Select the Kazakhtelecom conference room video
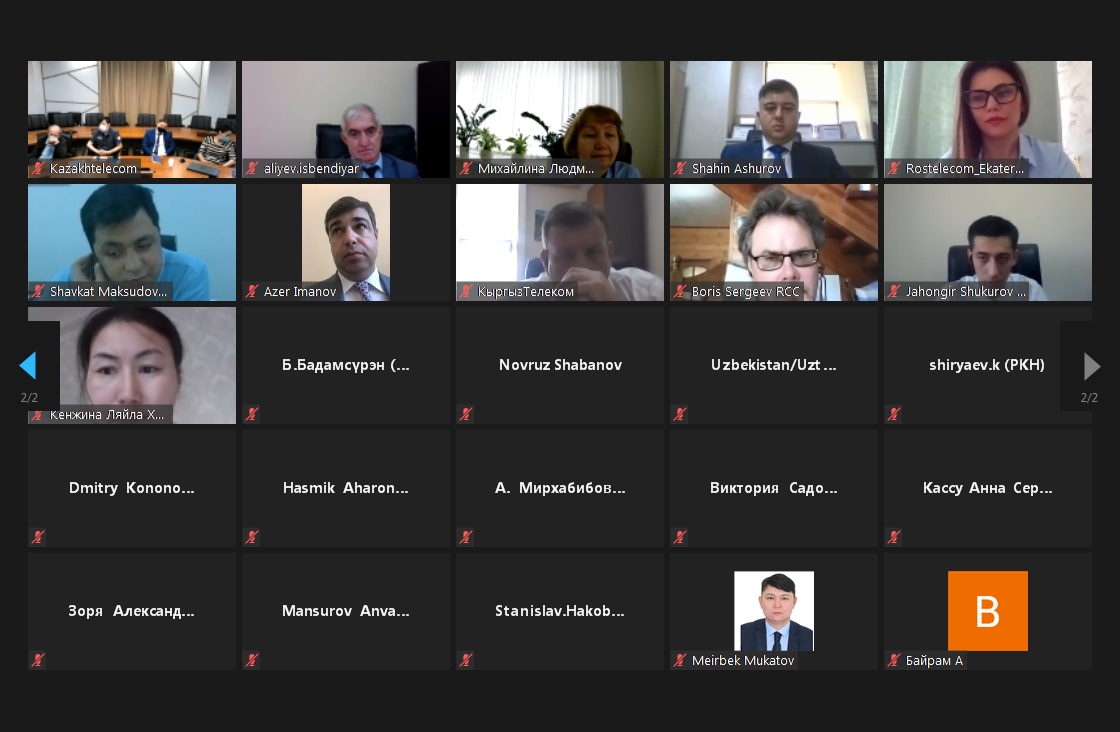Viewport: 1120px width, 732px height. tap(131, 119)
